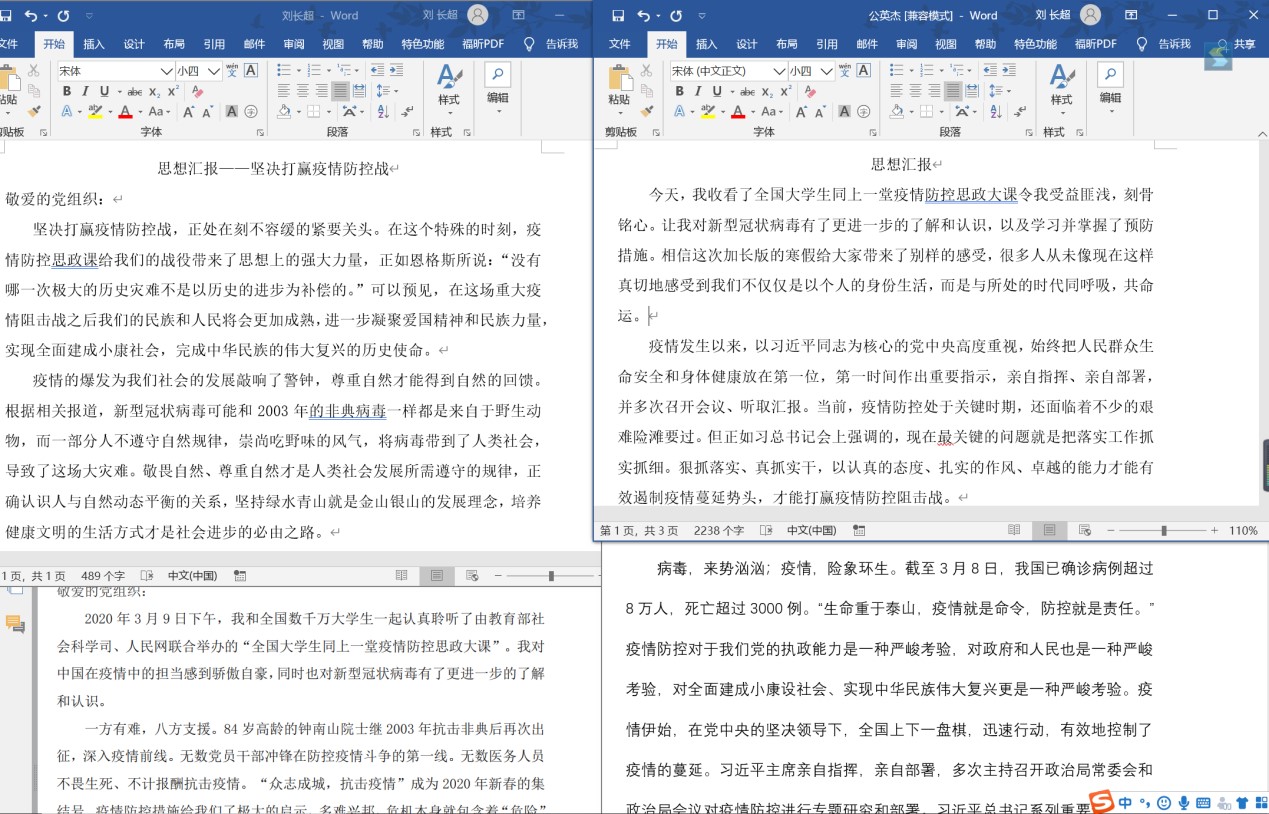
Task: Click the clear formatting eraser in left window
Action: [x=197, y=91]
